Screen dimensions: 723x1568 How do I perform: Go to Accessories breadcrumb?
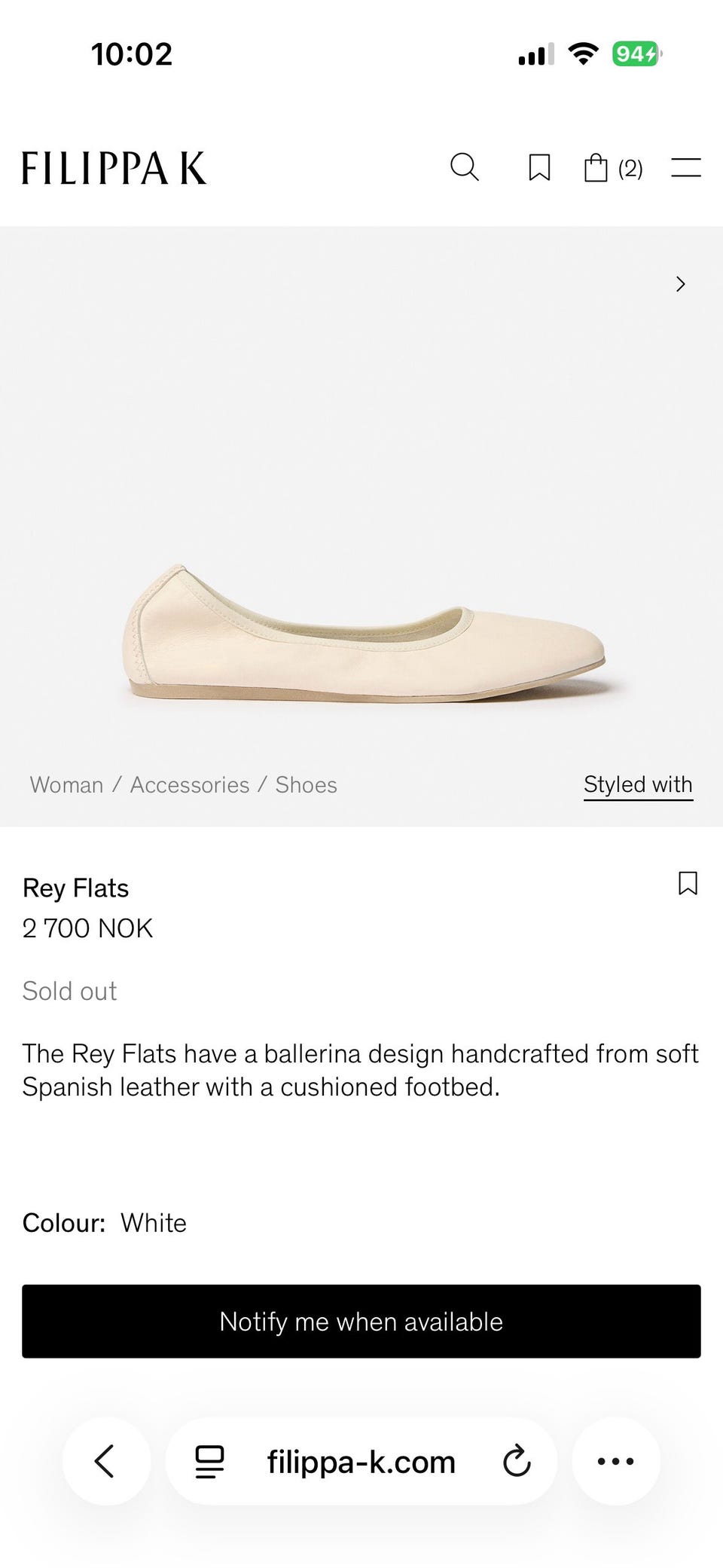tap(190, 784)
